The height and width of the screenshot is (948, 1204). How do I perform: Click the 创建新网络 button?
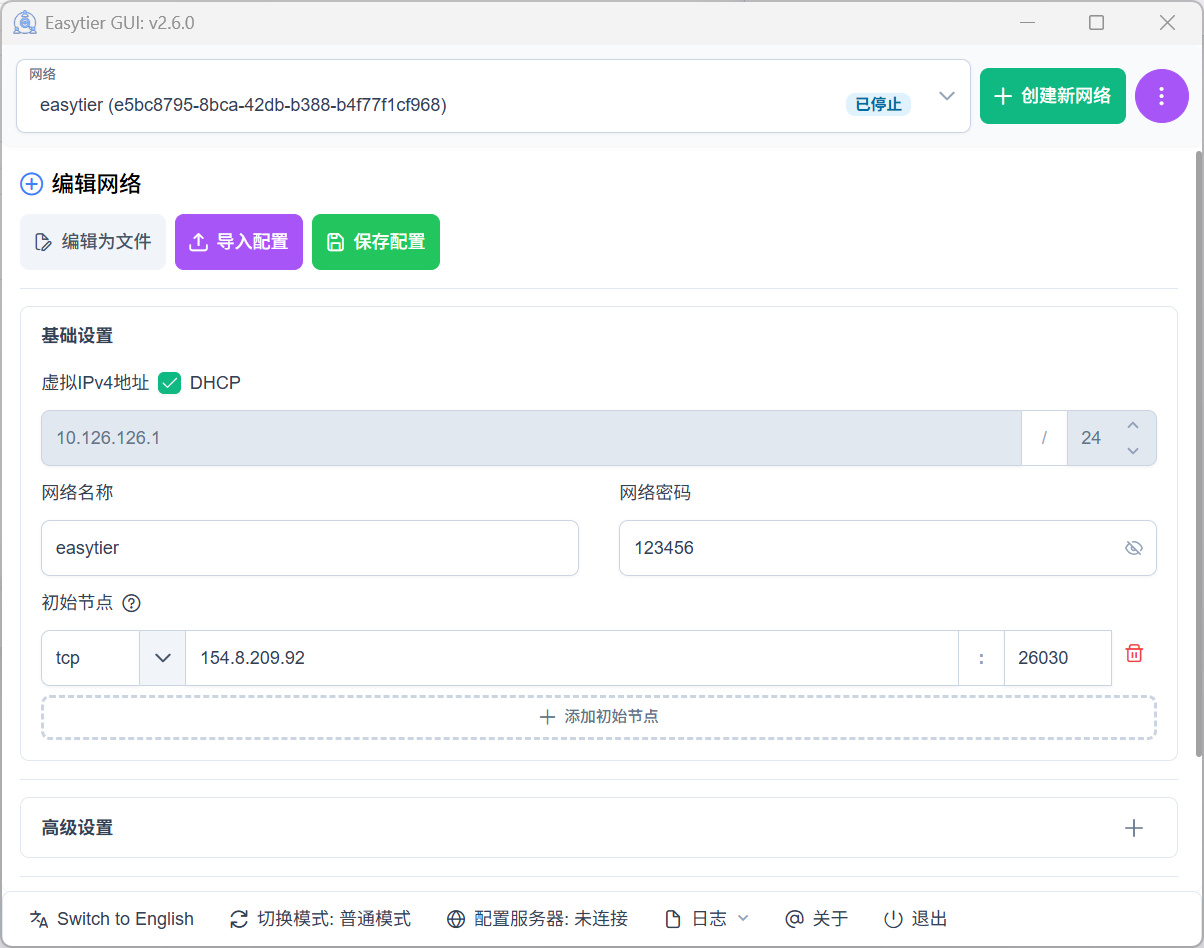click(x=1053, y=96)
